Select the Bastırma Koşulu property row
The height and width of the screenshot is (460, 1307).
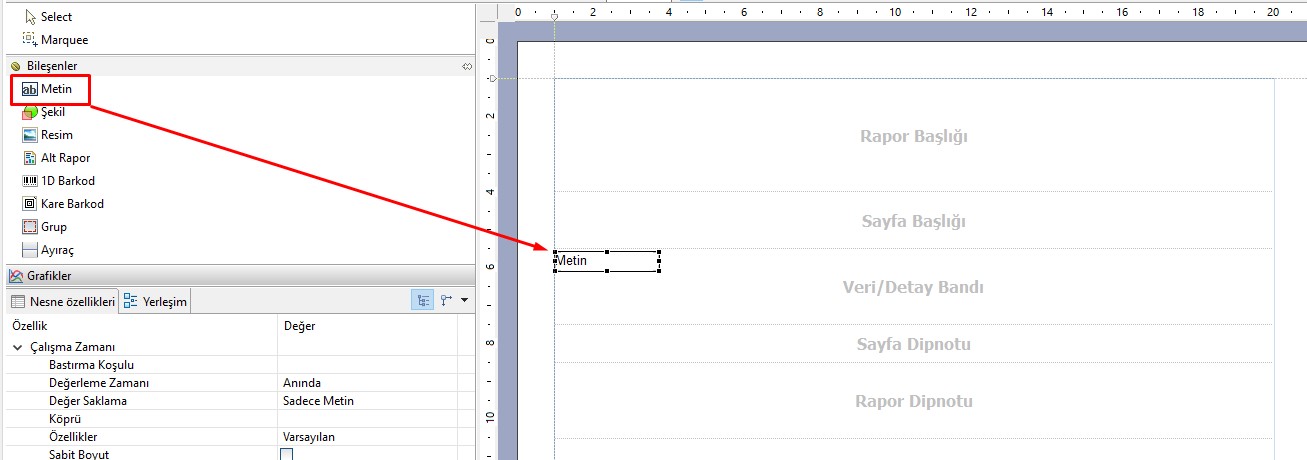(x=240, y=365)
